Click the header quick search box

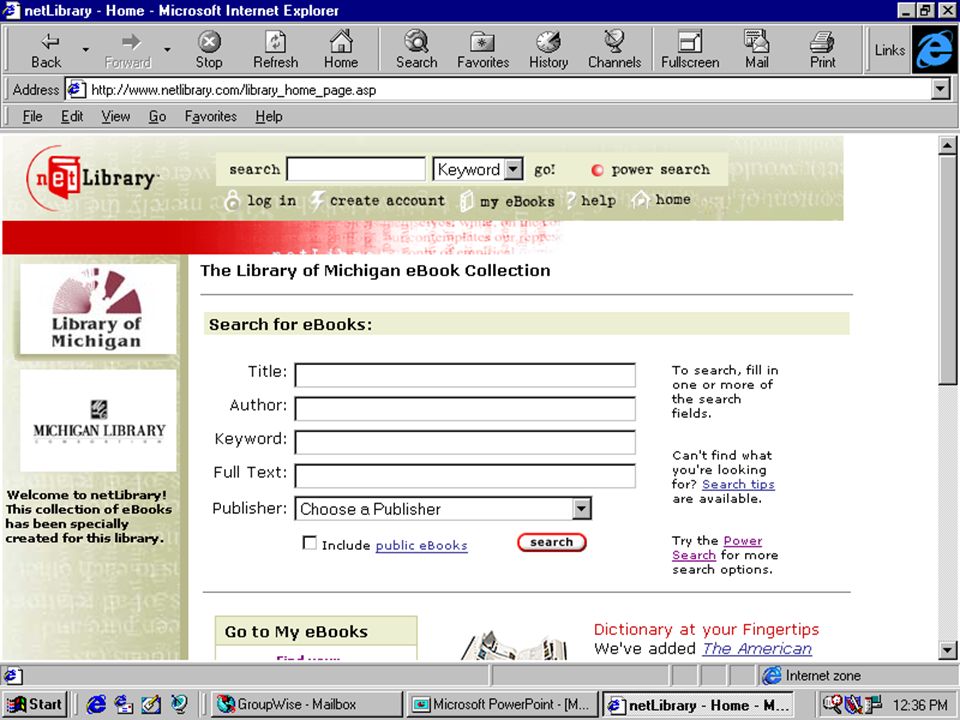tap(356, 169)
